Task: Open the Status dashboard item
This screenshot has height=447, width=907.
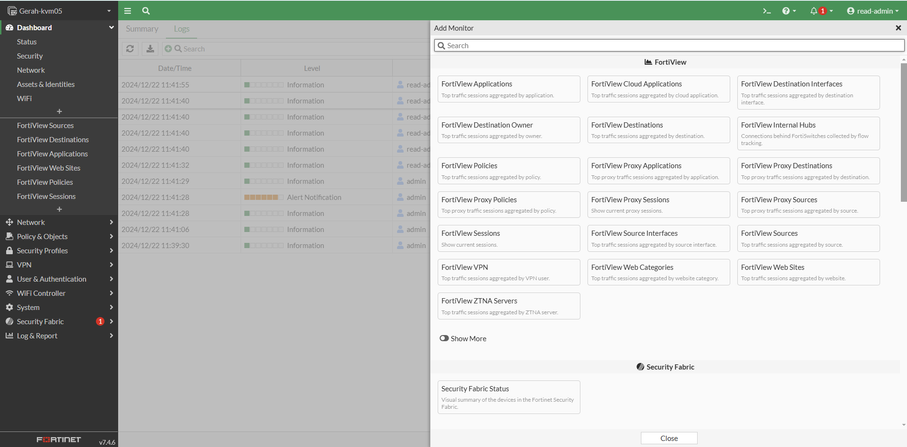Action: [27, 42]
